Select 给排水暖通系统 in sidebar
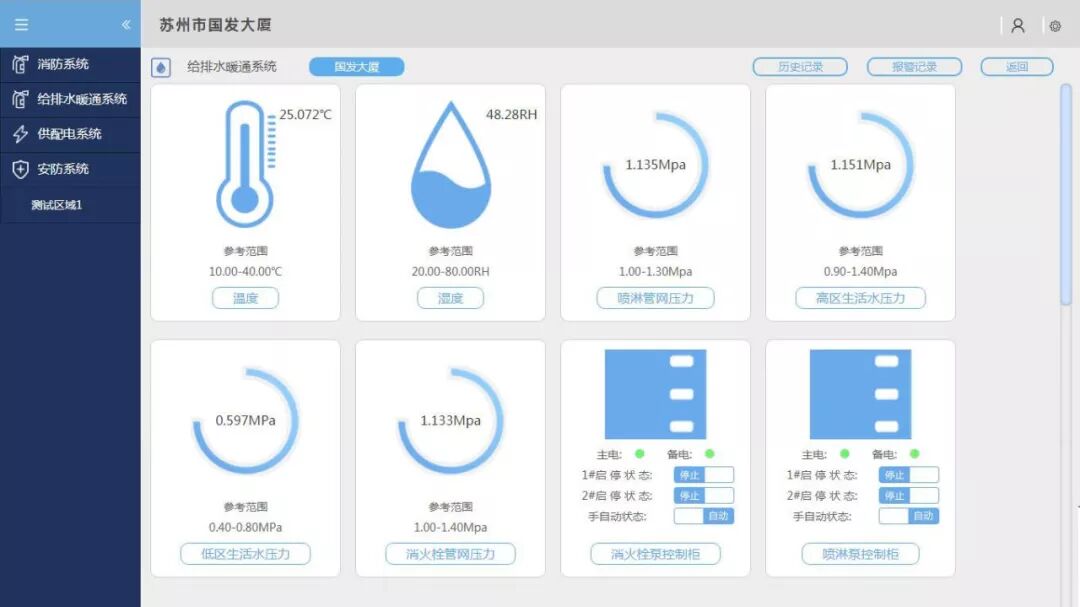The image size is (1080, 607). (70, 99)
